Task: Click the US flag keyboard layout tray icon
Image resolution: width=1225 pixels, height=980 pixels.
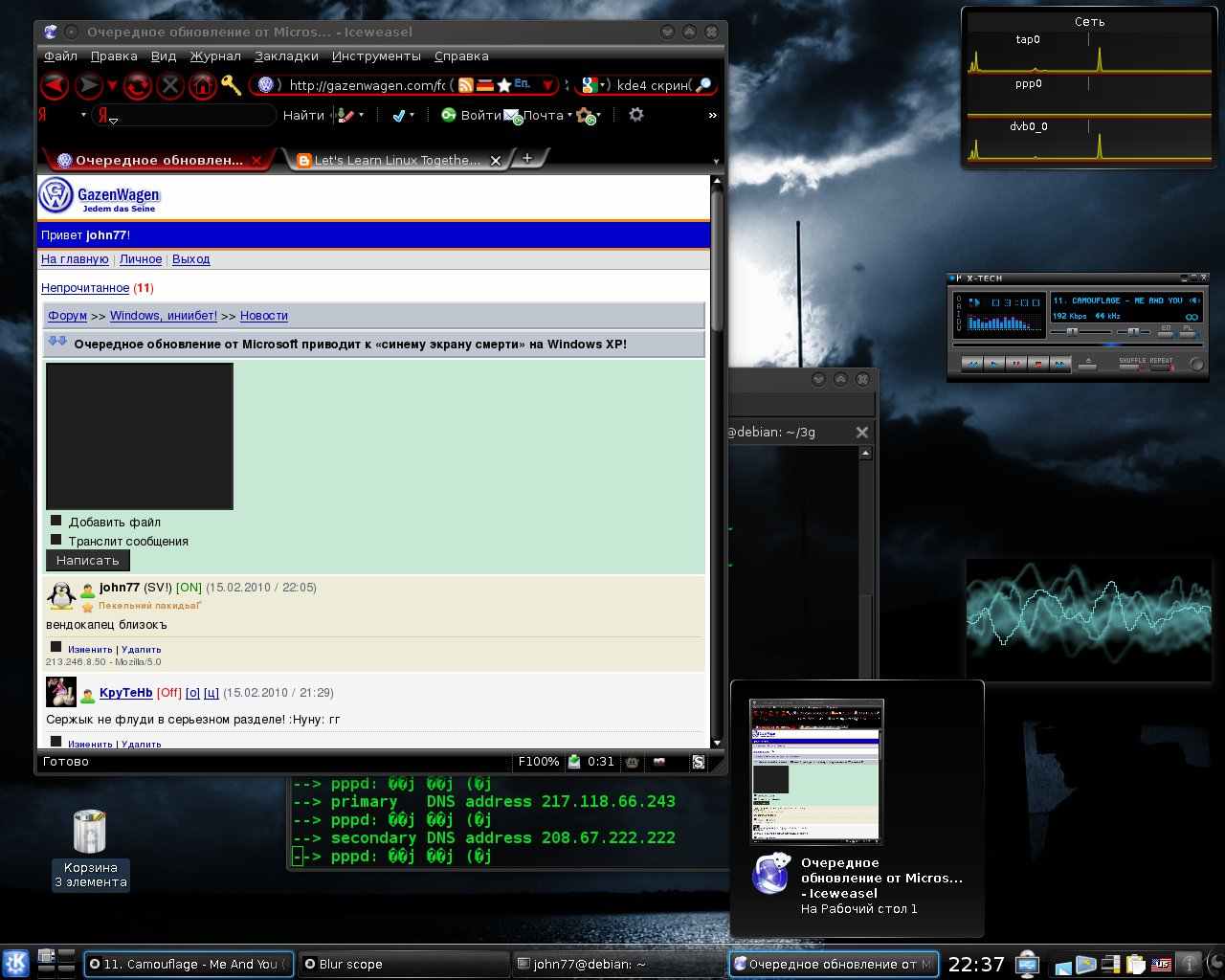Action: (x=1161, y=963)
